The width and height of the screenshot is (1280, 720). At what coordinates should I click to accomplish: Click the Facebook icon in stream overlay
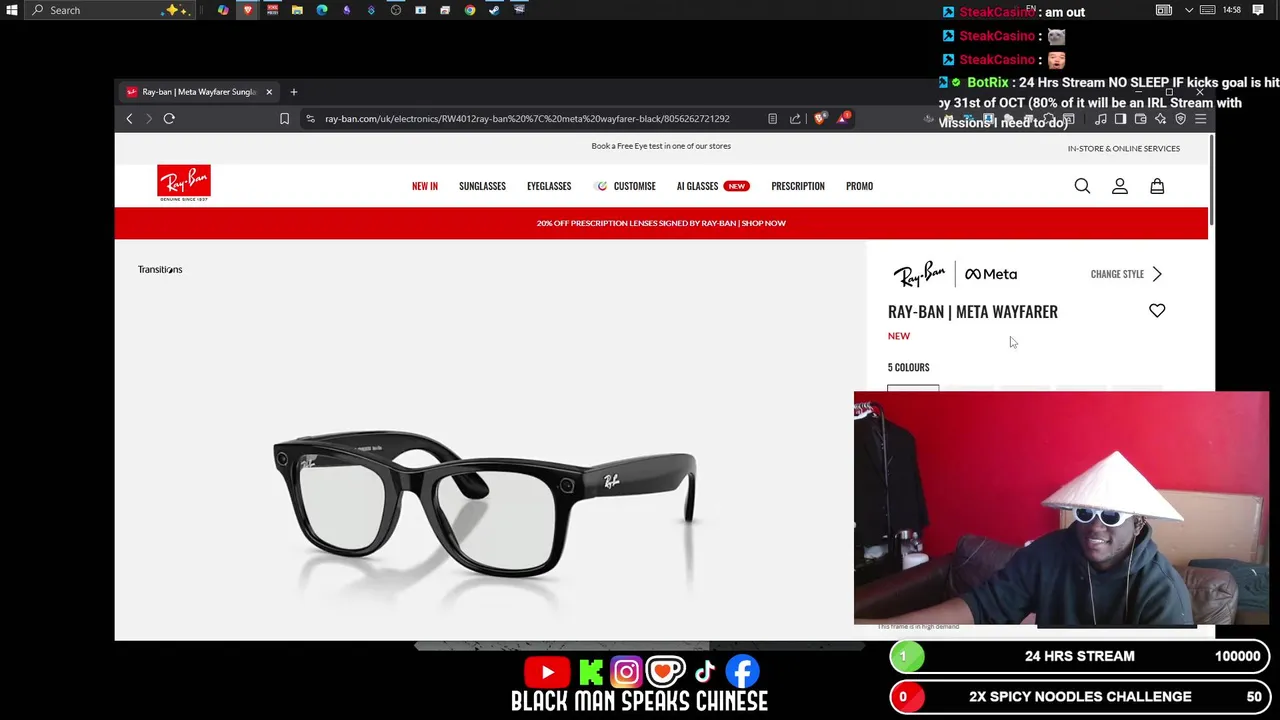click(742, 672)
